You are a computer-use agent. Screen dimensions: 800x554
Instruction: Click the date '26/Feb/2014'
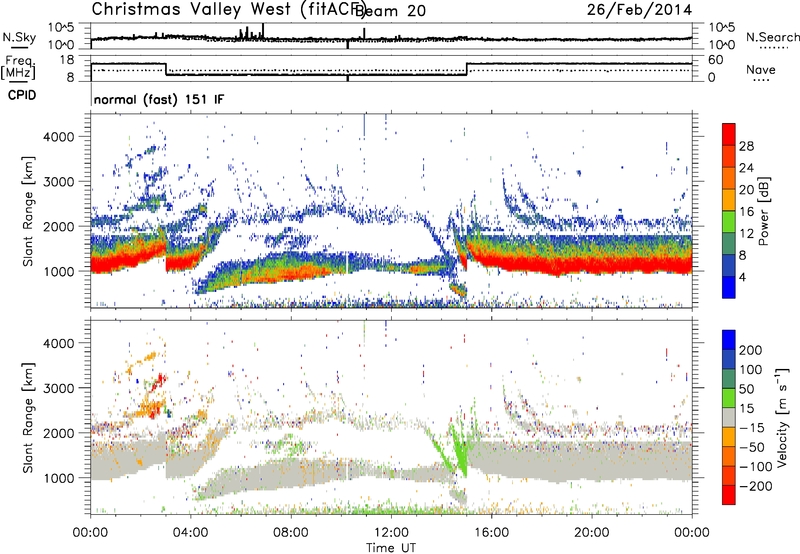tap(639, 9)
